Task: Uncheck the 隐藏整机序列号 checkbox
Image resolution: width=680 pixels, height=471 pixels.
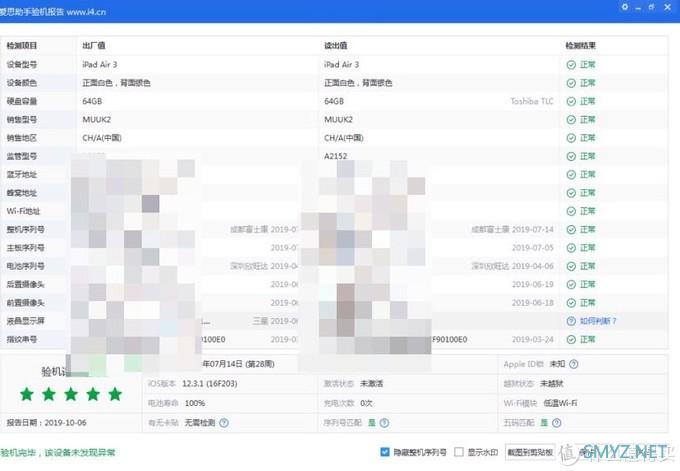Action: [x=385, y=452]
